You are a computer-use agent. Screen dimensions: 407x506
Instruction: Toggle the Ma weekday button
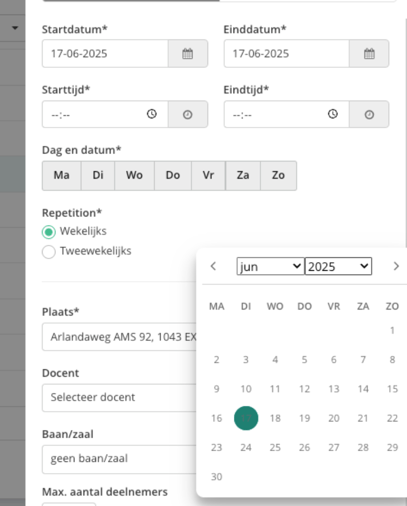pyautogui.click(x=62, y=176)
